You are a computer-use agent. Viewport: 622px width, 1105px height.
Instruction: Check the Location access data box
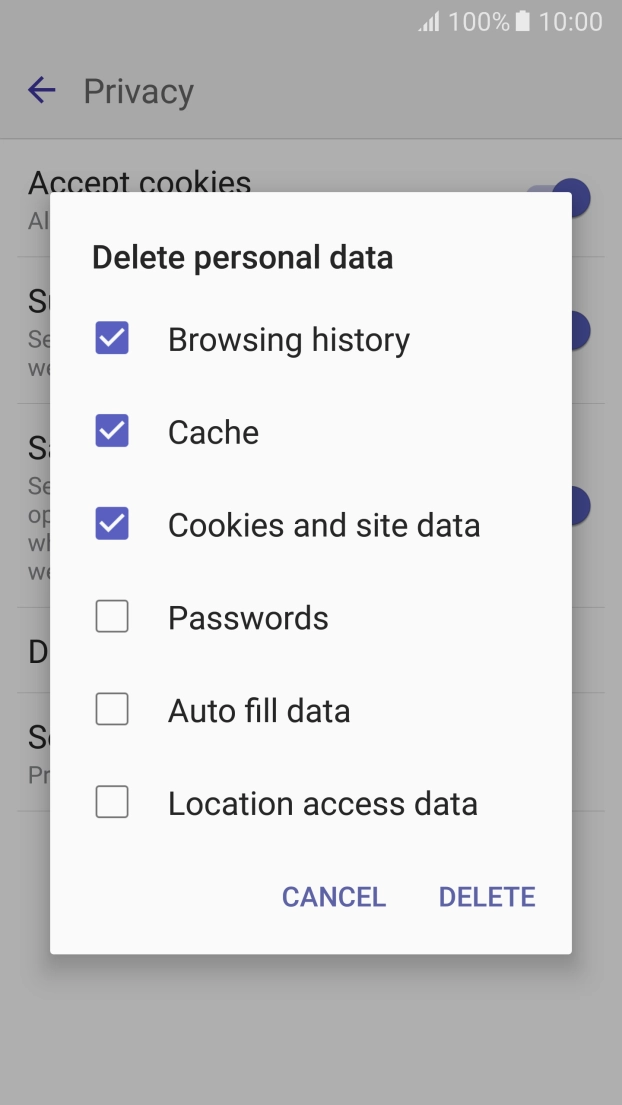(x=112, y=803)
